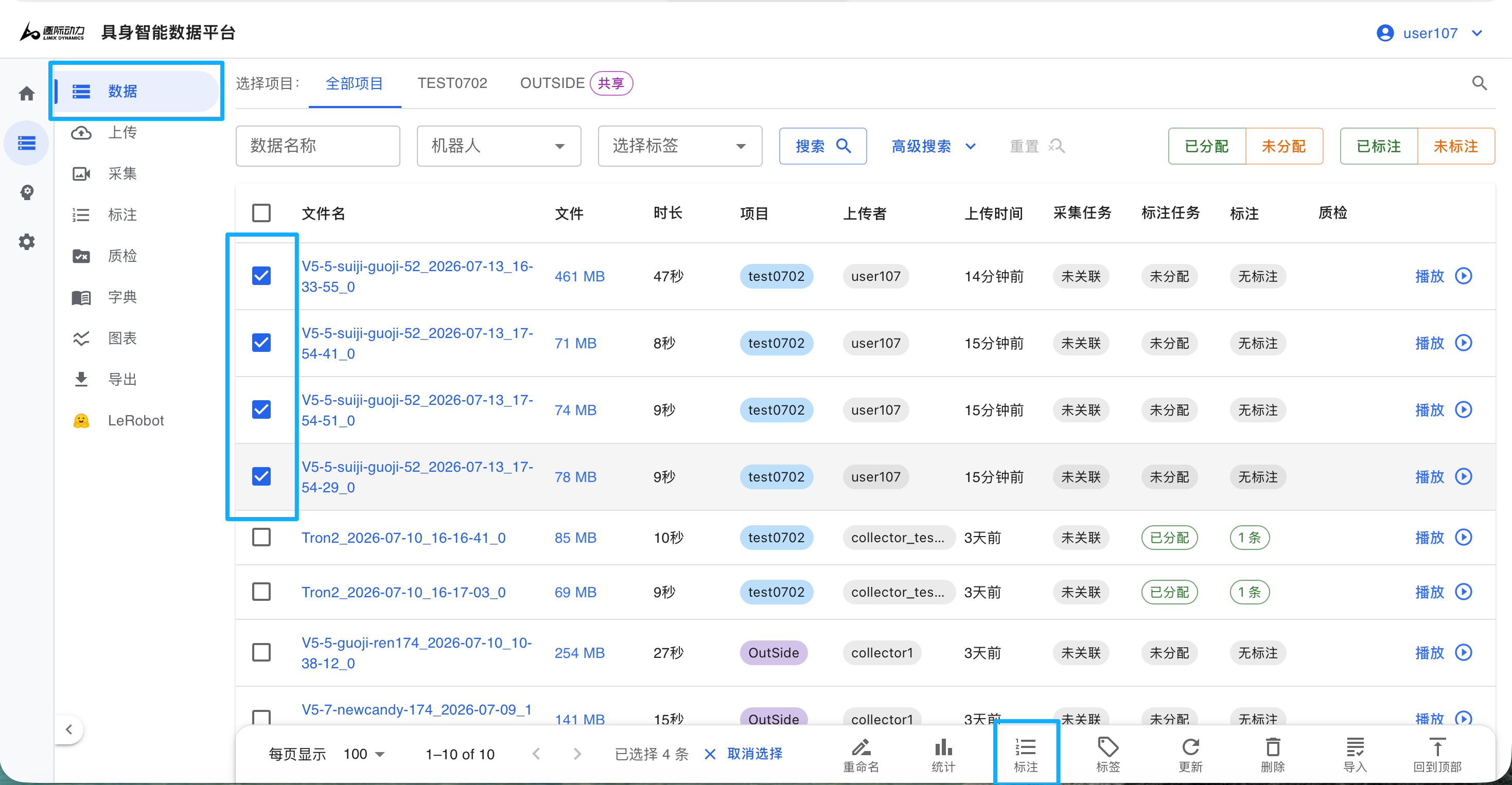The image size is (1512, 785).
Task: Uncheck the 461 MB file row checkbox
Action: (x=261, y=276)
